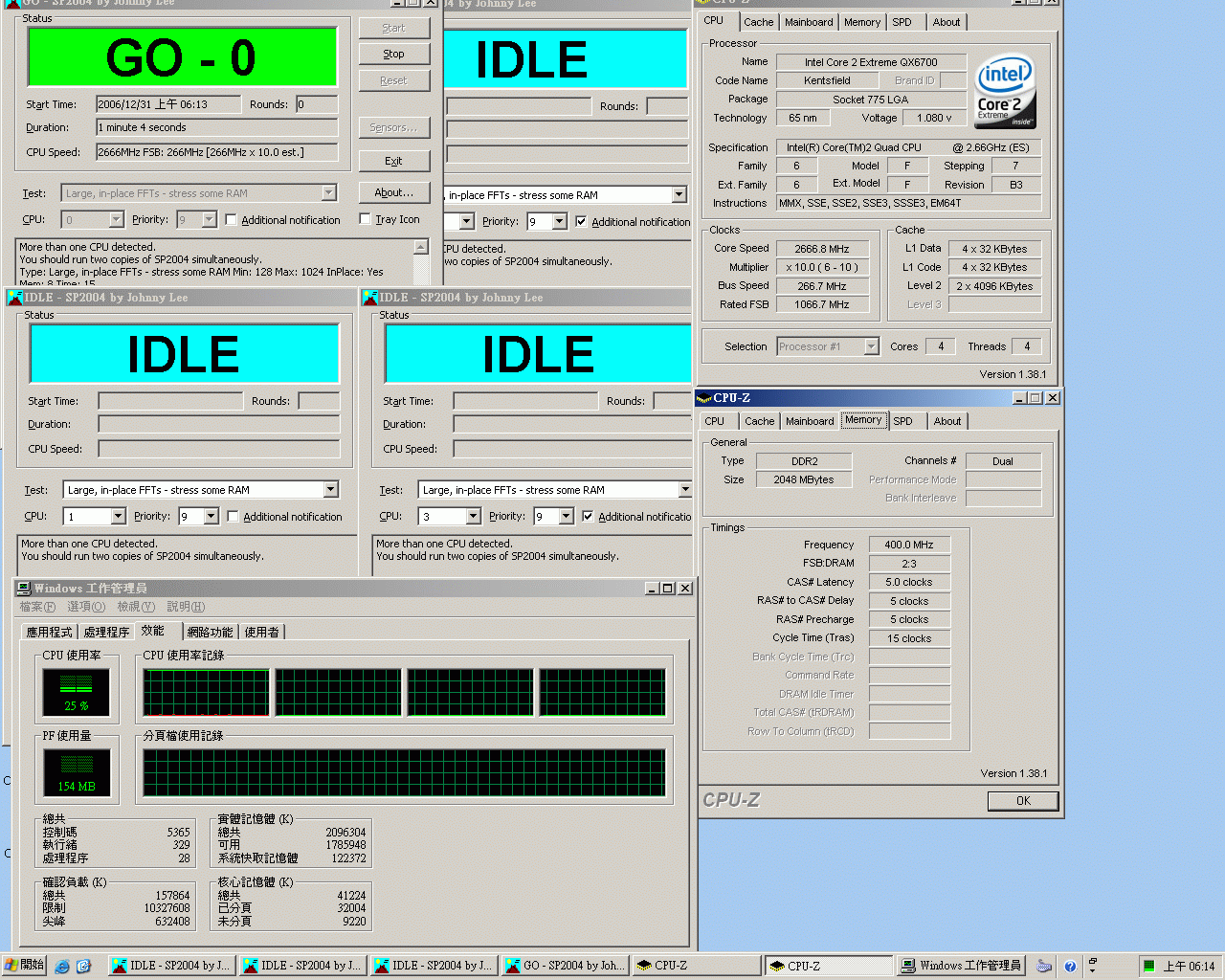Open Test dropdown in CPU 3 IDLE window
This screenshot has width=1225, height=980.
(684, 490)
